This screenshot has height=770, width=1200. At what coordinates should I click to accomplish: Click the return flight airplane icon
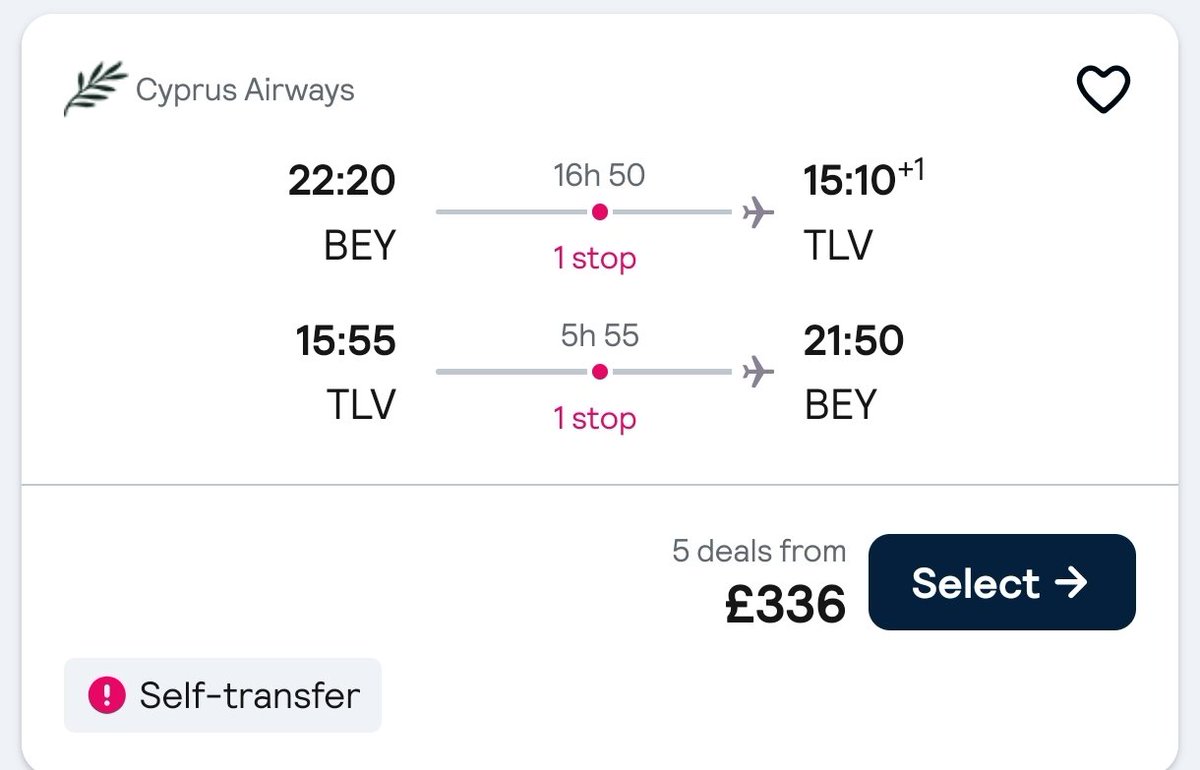point(759,372)
